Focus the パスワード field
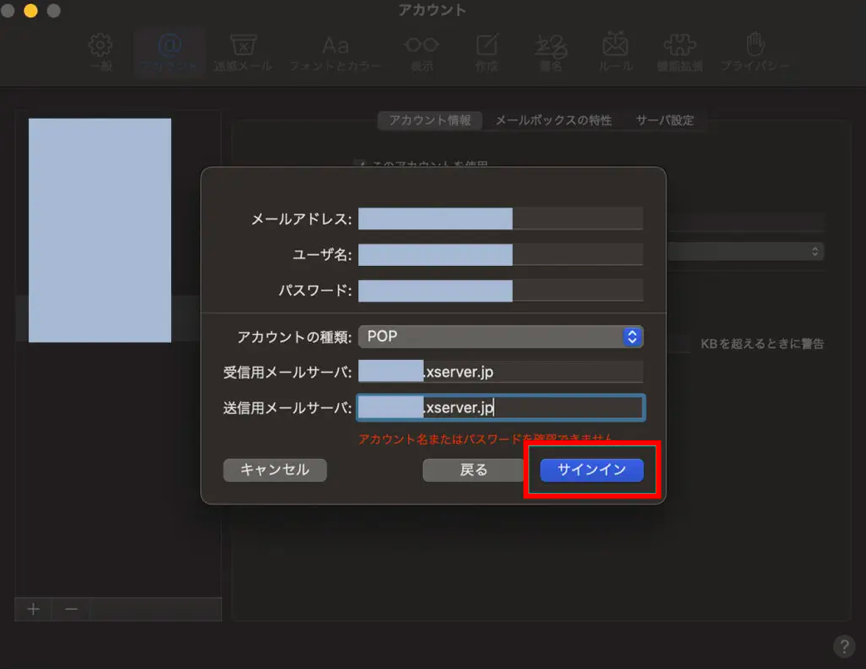Screen dimensions: 866x669 point(500,291)
